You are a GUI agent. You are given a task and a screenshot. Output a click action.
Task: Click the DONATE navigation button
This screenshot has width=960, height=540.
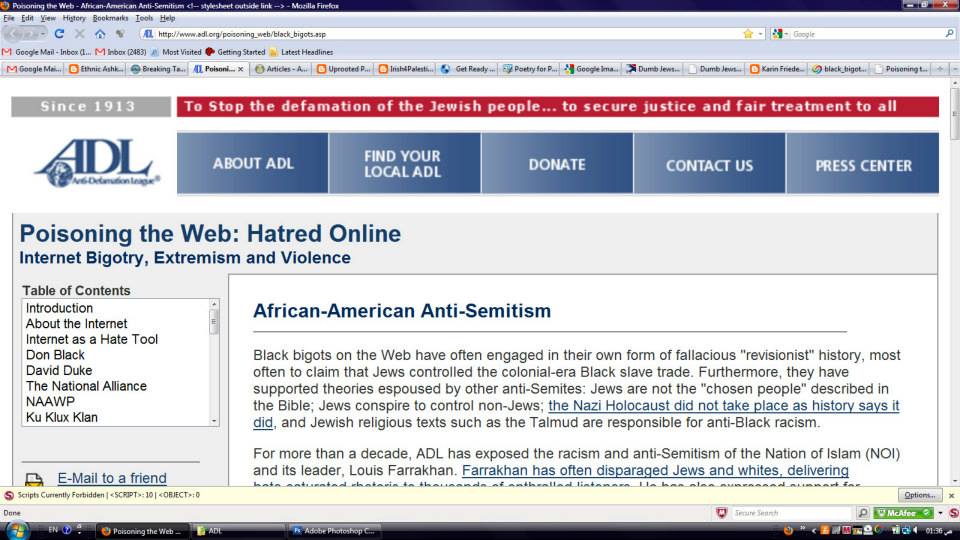[557, 164]
